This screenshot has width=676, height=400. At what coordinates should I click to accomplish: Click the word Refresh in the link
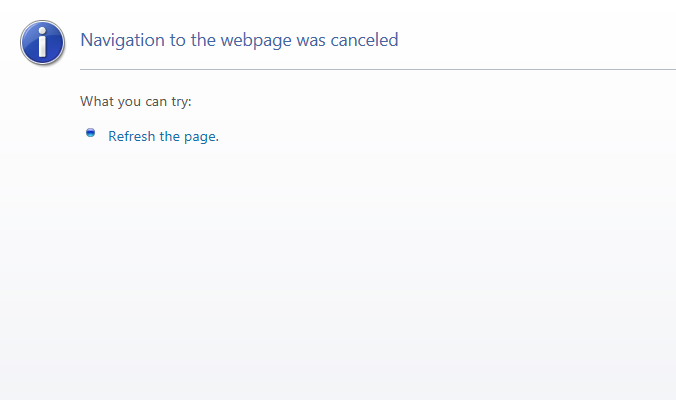pos(131,136)
